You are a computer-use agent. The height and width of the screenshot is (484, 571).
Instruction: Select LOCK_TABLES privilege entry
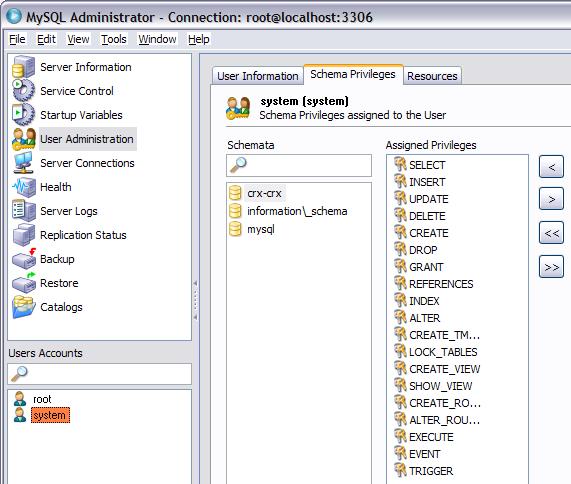443,352
